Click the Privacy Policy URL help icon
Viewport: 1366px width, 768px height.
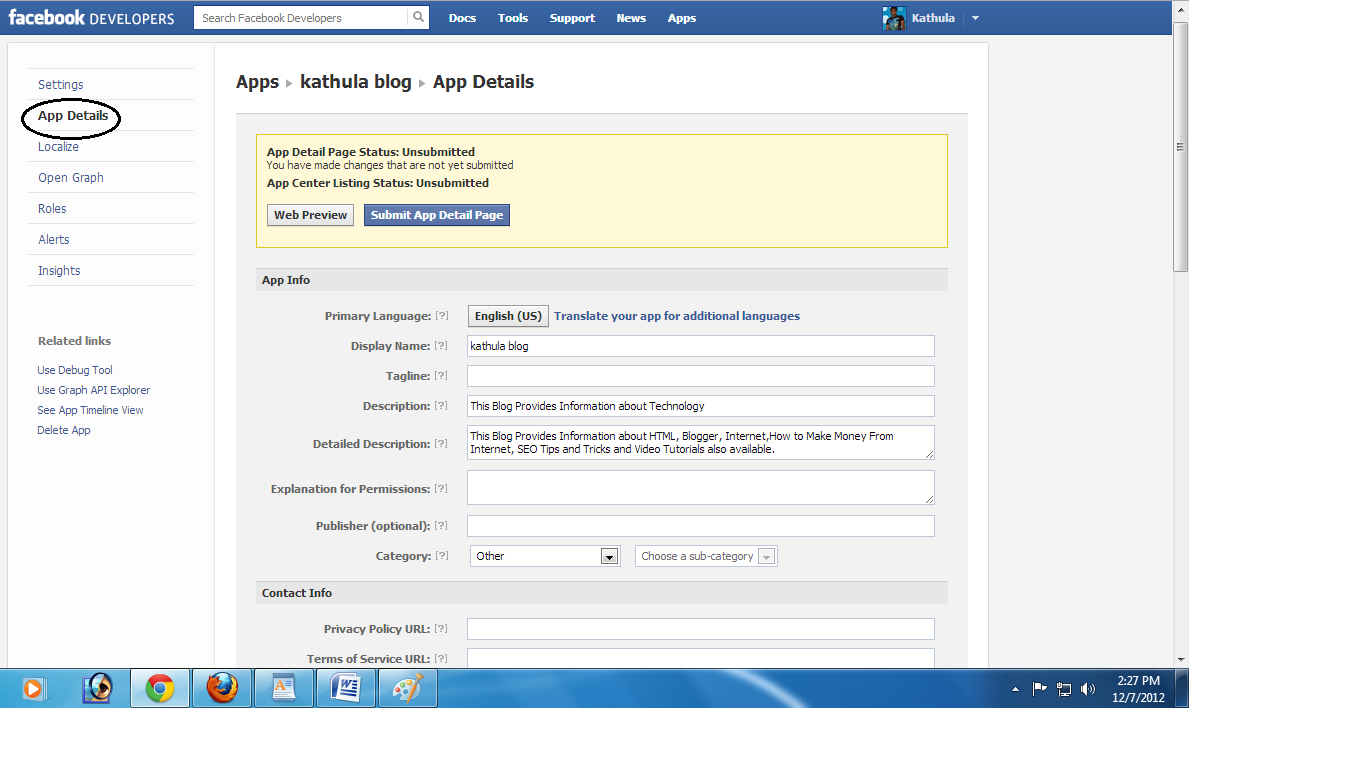[x=443, y=628]
